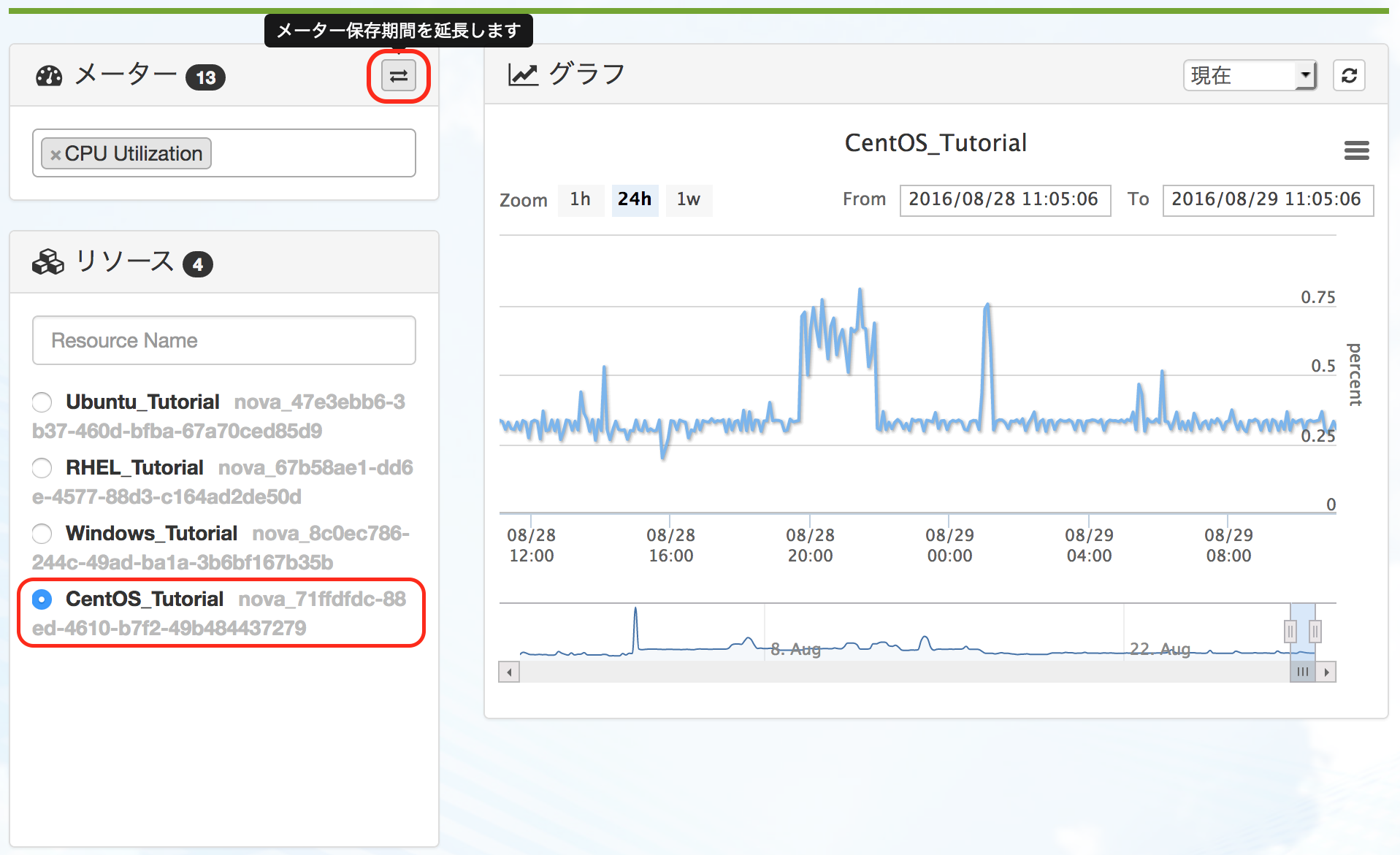Click the From date field
This screenshot has width=1400, height=855.
pyautogui.click(x=1005, y=200)
